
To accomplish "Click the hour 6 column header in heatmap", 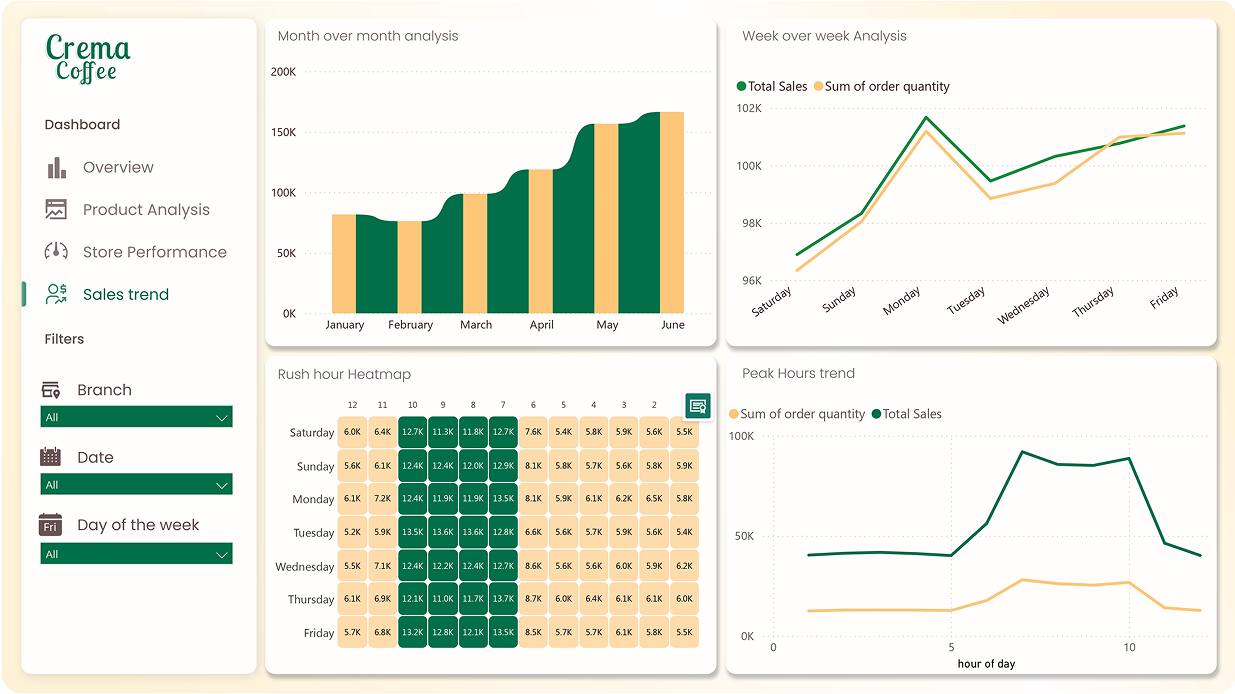I will (533, 405).
